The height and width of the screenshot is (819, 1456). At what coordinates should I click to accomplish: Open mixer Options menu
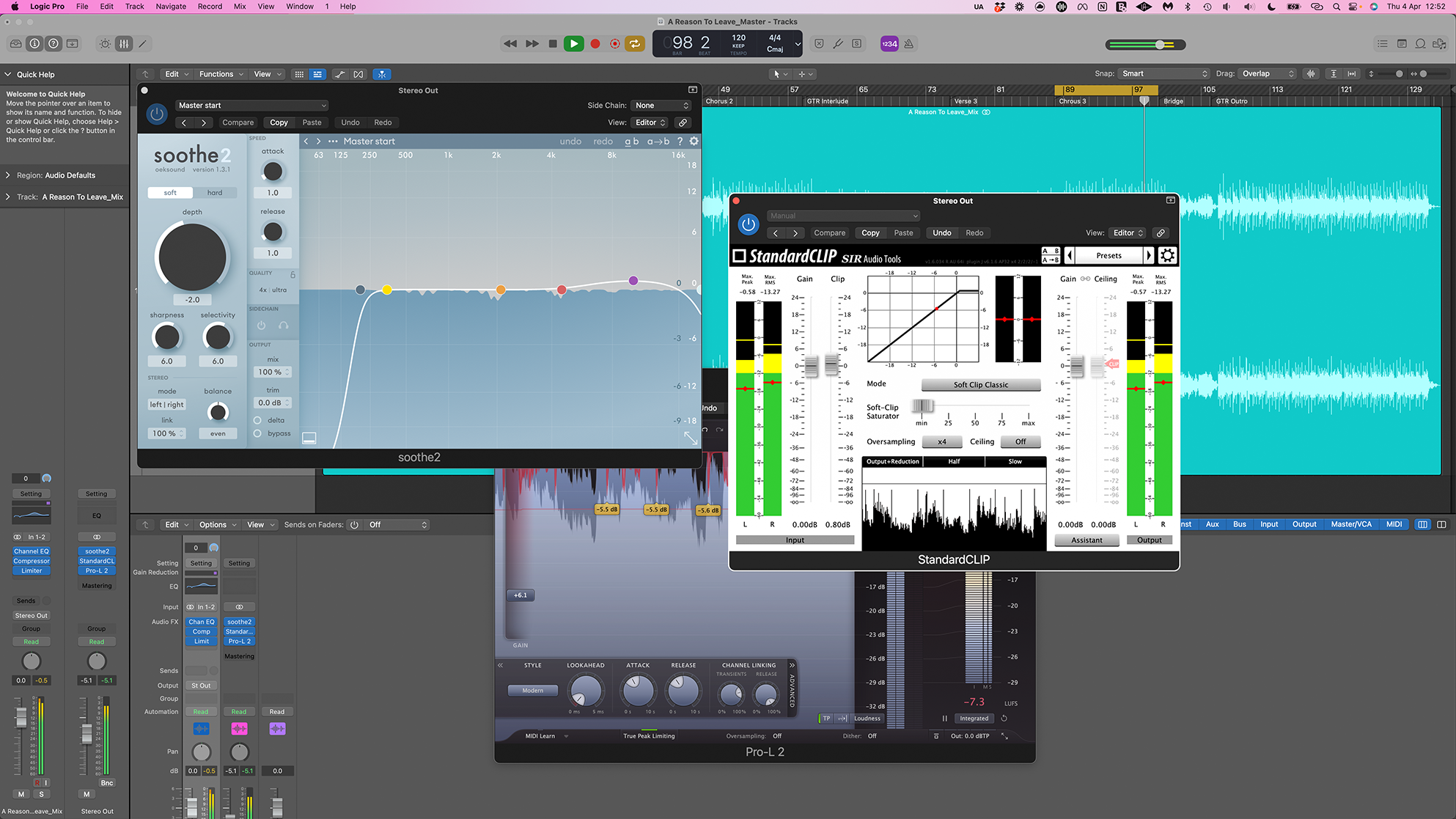[x=218, y=525]
